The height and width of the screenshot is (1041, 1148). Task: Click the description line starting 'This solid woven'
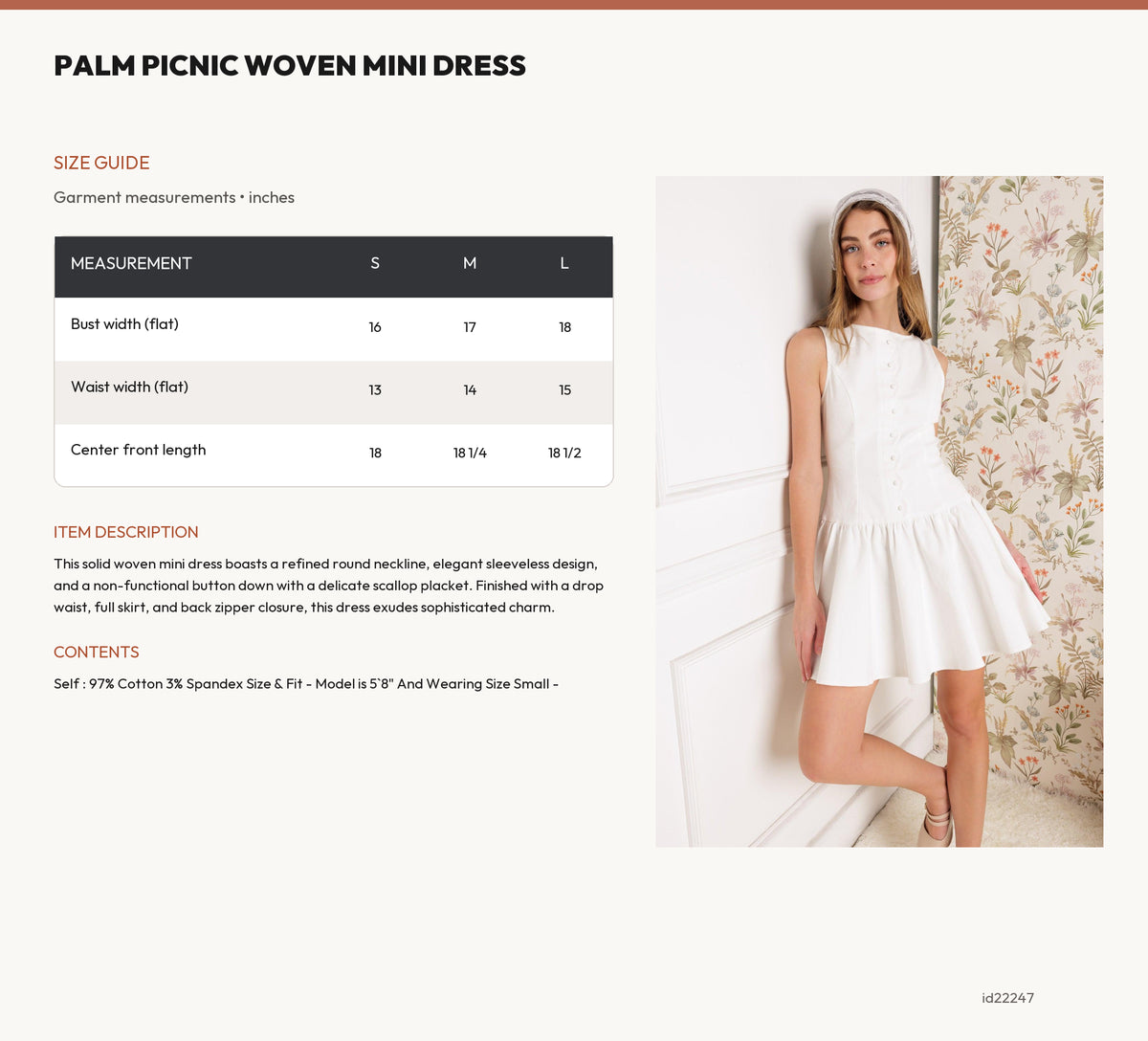pyautogui.click(x=325, y=565)
